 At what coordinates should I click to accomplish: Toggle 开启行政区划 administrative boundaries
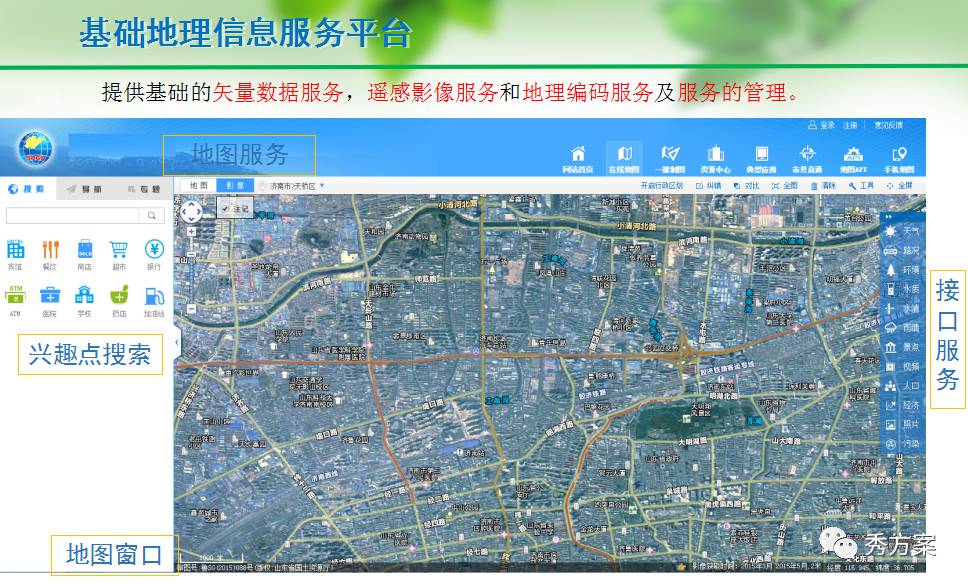coord(661,186)
